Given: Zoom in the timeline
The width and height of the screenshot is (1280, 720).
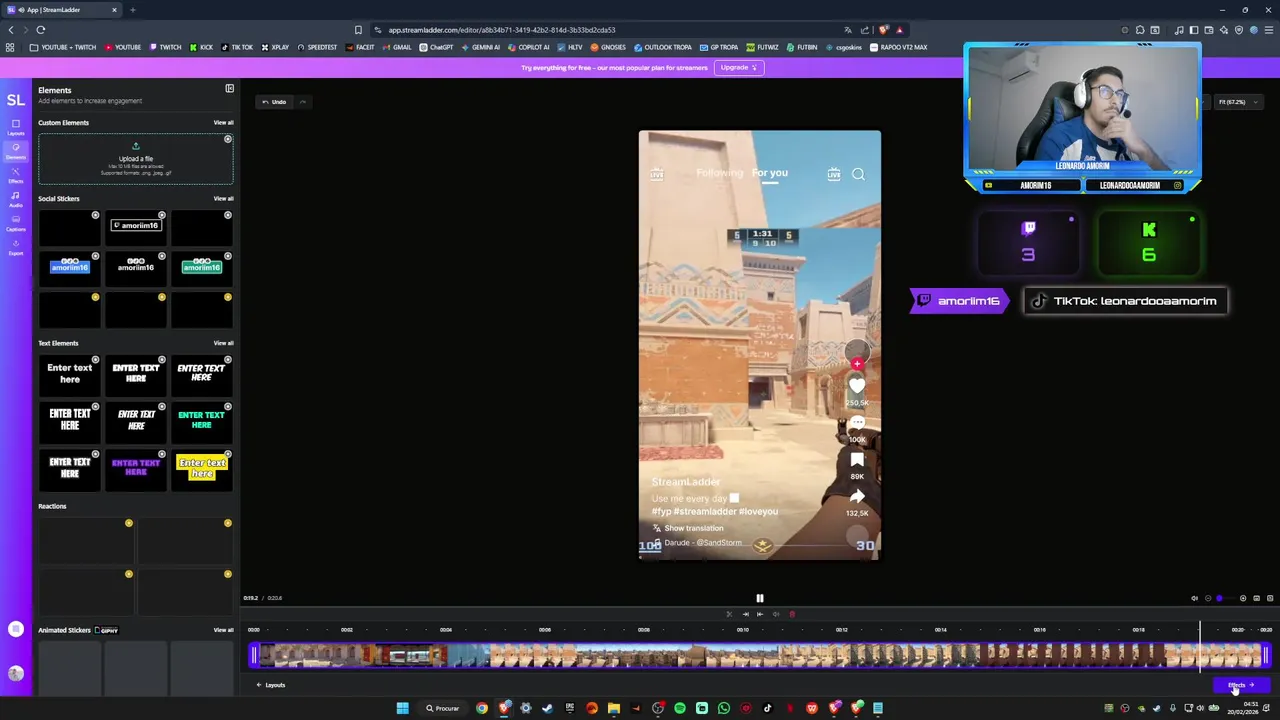Looking at the screenshot, I should (x=1243, y=598).
